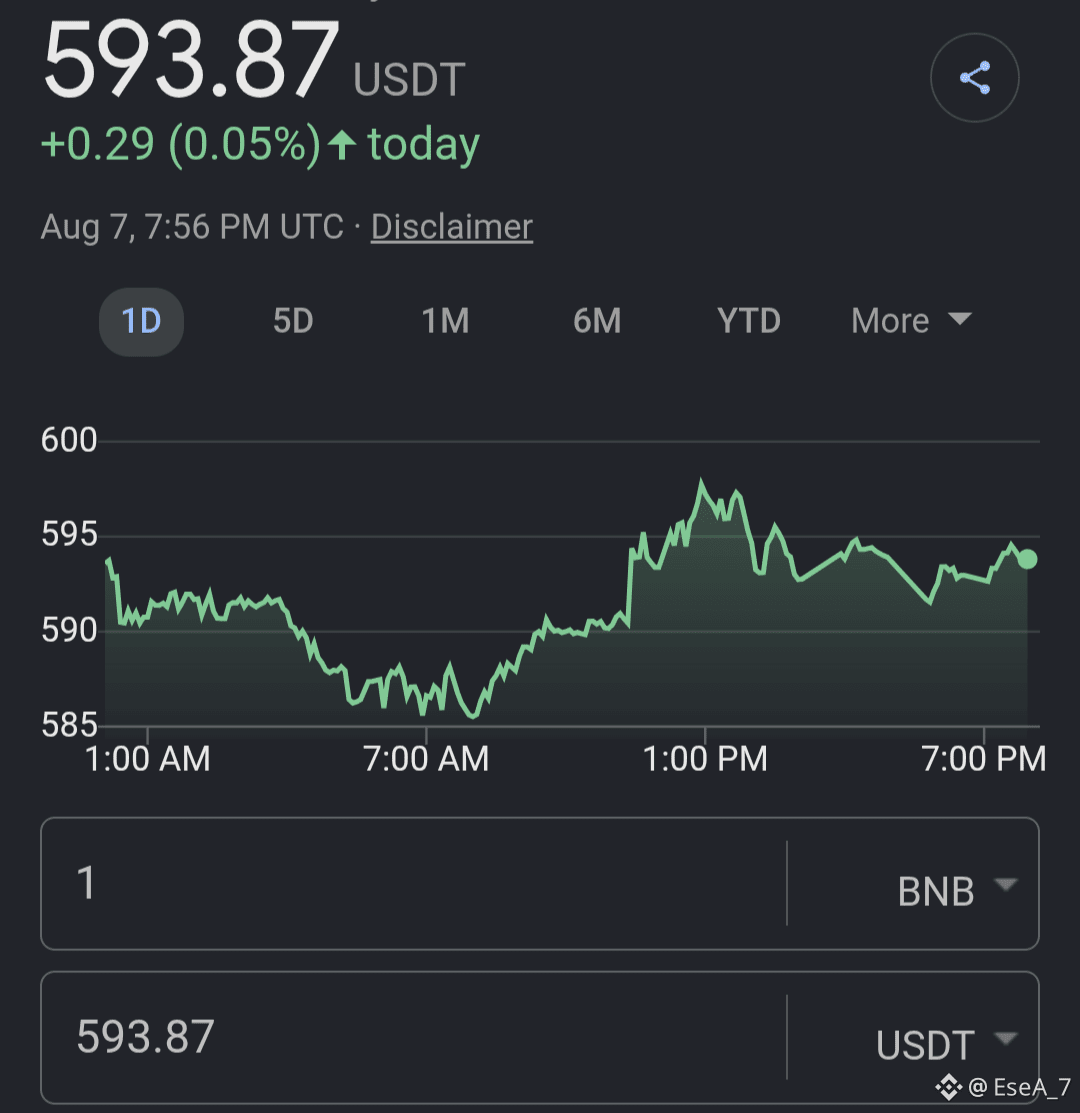Screen dimensions: 1080x1113
Task: Open the USDT currency dropdown
Action: (x=946, y=1045)
